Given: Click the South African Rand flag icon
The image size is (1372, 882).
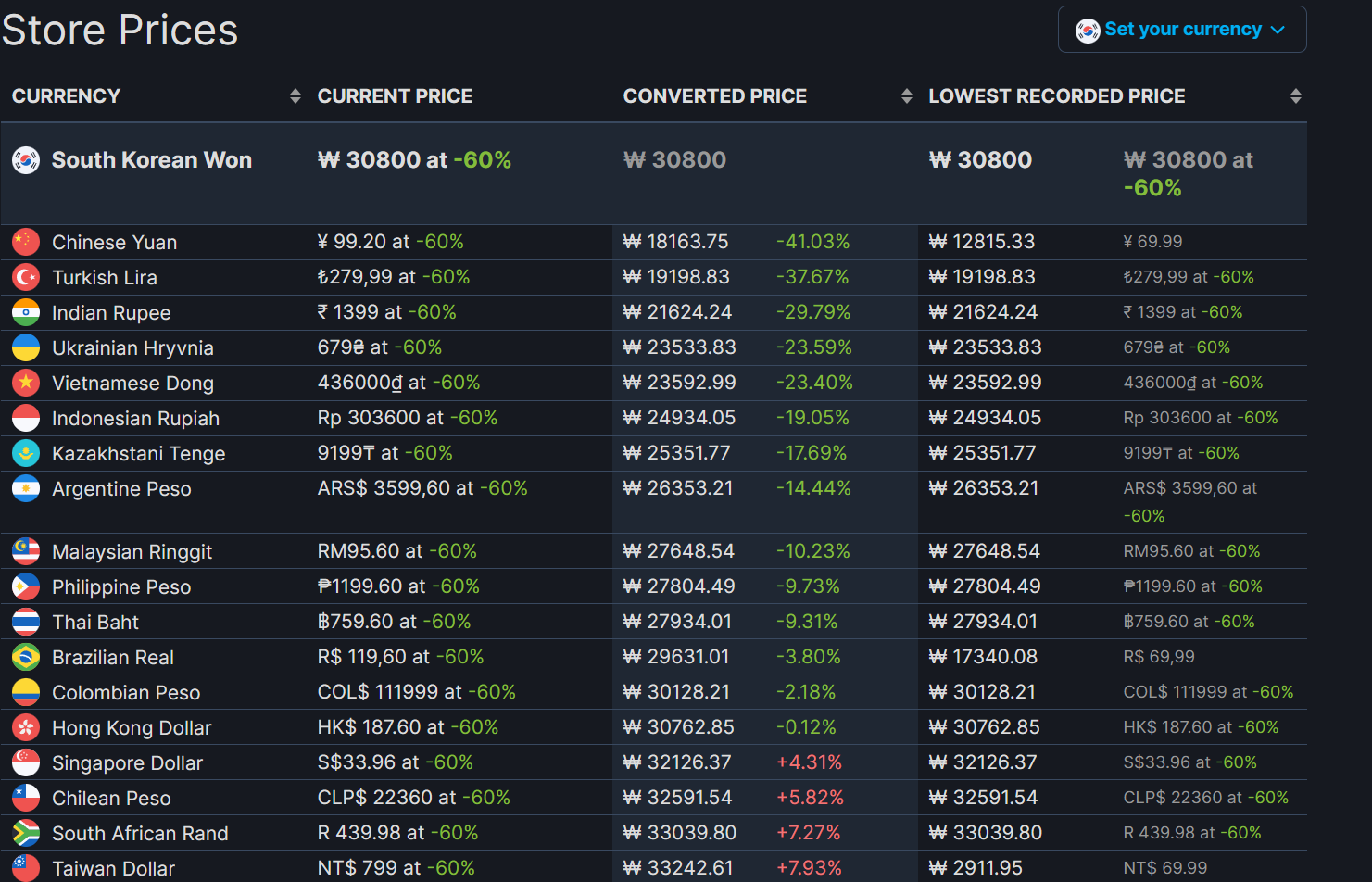Looking at the screenshot, I should (x=26, y=833).
